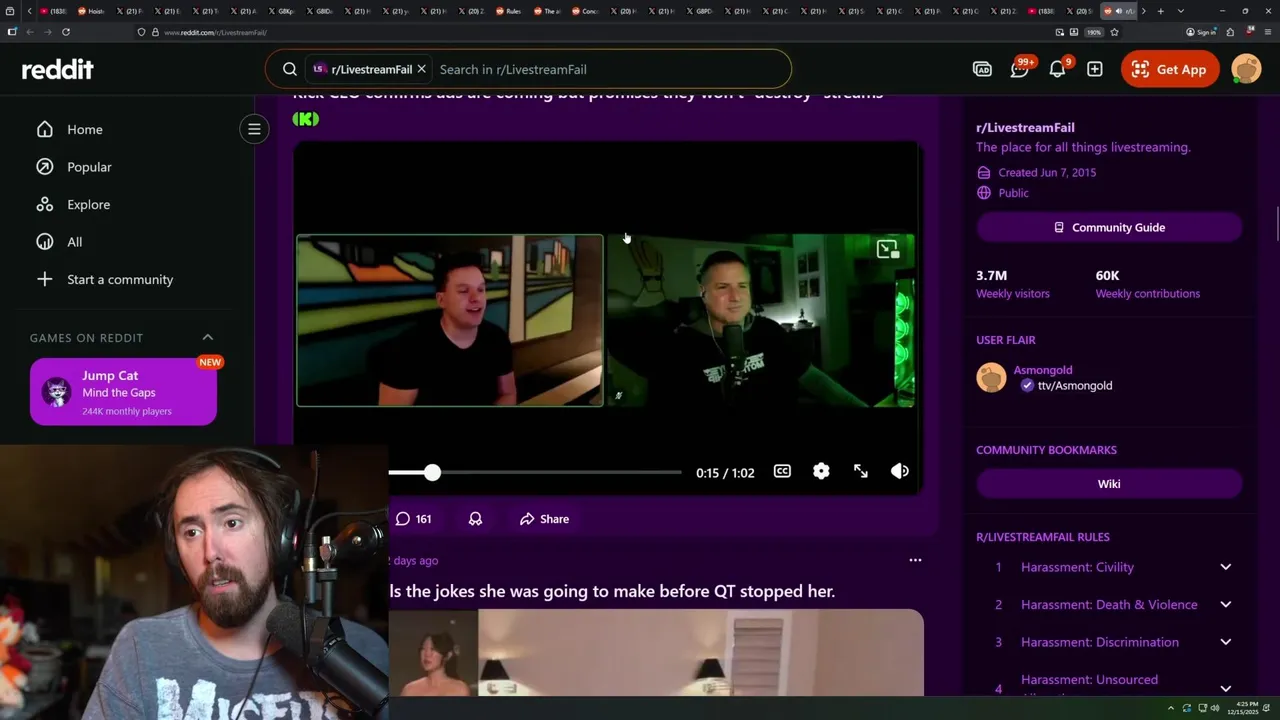Open the post about QT jokes
Screen dimensions: 1280x720
[x=612, y=591]
